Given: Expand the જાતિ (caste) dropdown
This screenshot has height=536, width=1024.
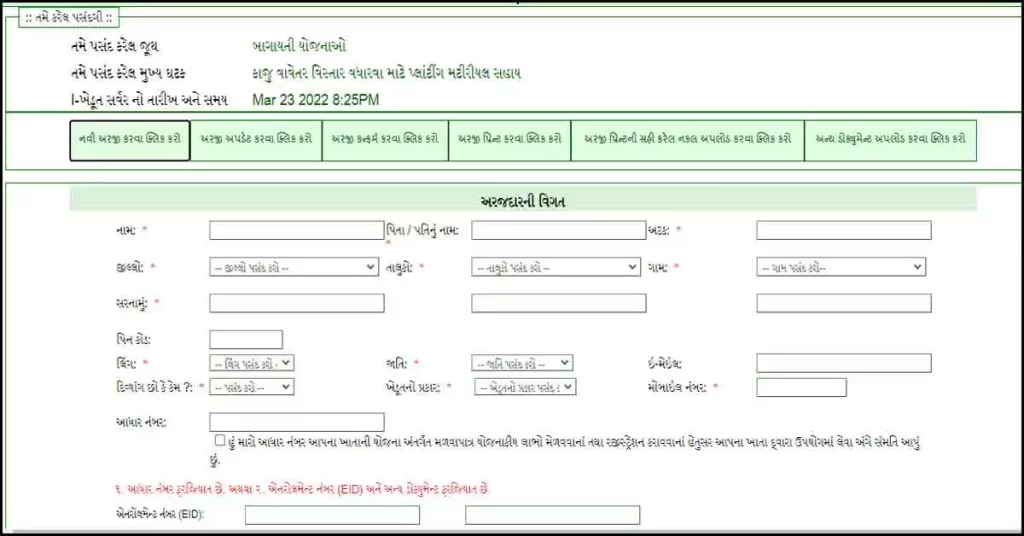Looking at the screenshot, I should point(522,363).
